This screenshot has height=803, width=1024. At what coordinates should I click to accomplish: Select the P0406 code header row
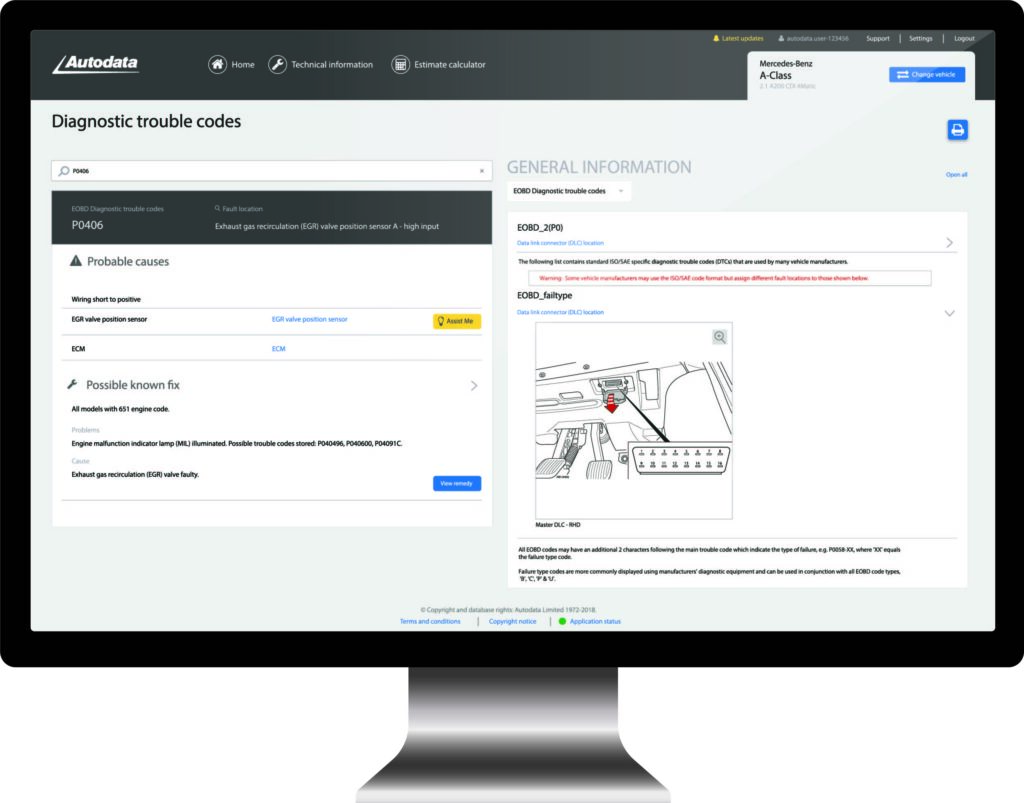(272, 217)
